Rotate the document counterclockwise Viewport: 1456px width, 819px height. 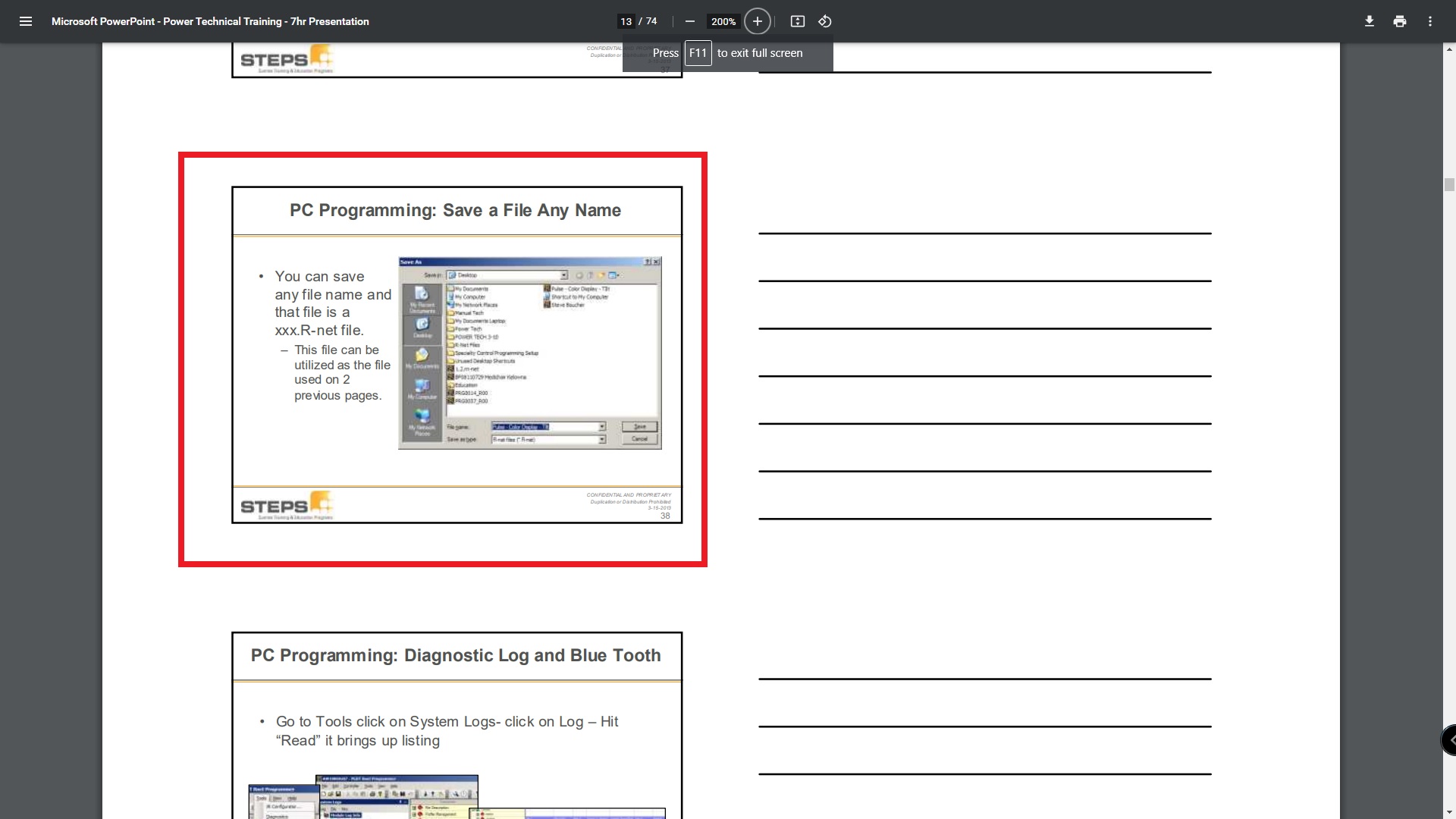tap(825, 21)
